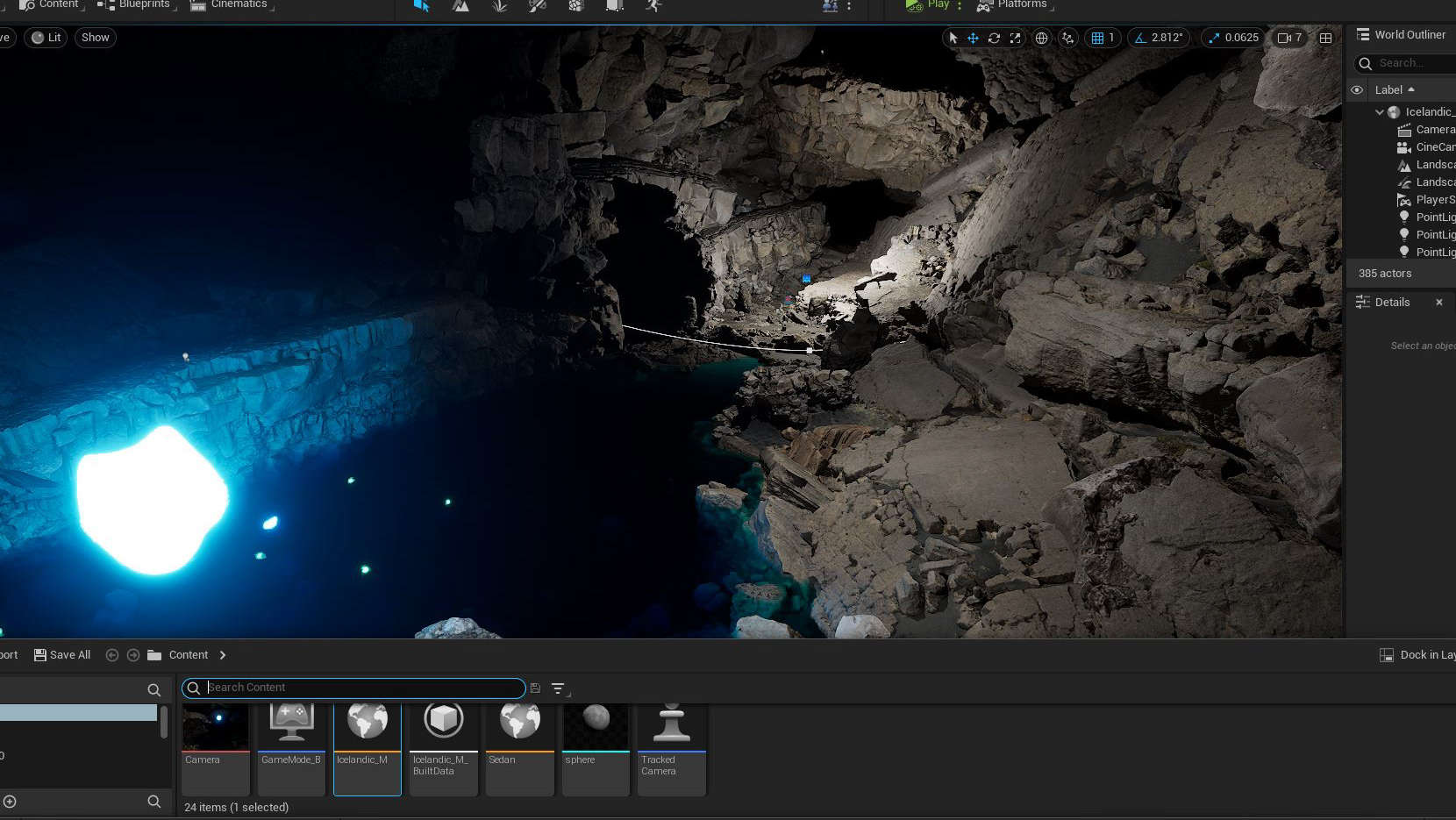Toggle world/local coordinate space globe icon
Screen dimensions: 1456x820
(1041, 38)
